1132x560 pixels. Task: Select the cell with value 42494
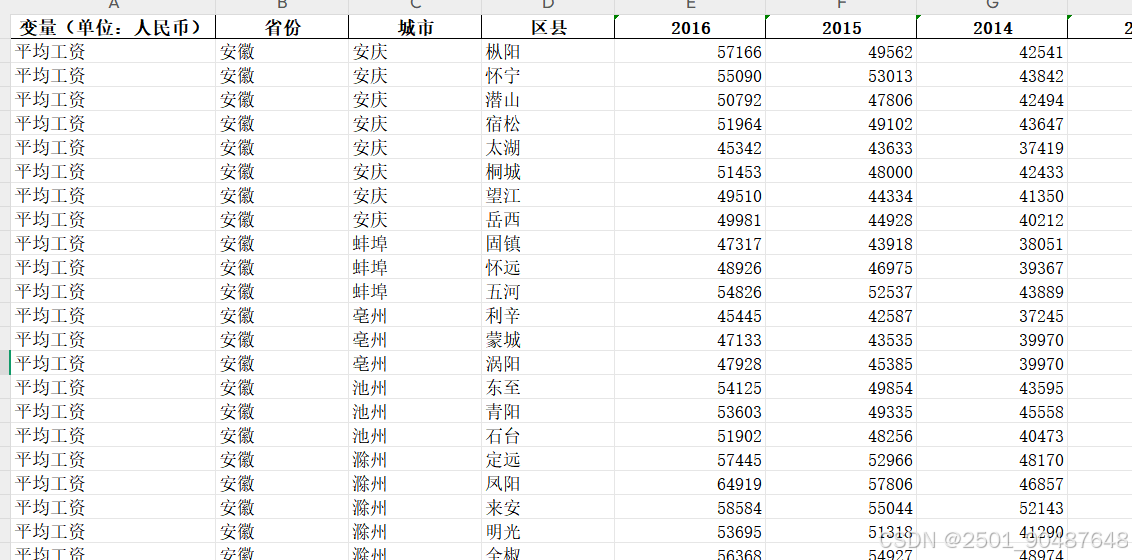point(992,99)
